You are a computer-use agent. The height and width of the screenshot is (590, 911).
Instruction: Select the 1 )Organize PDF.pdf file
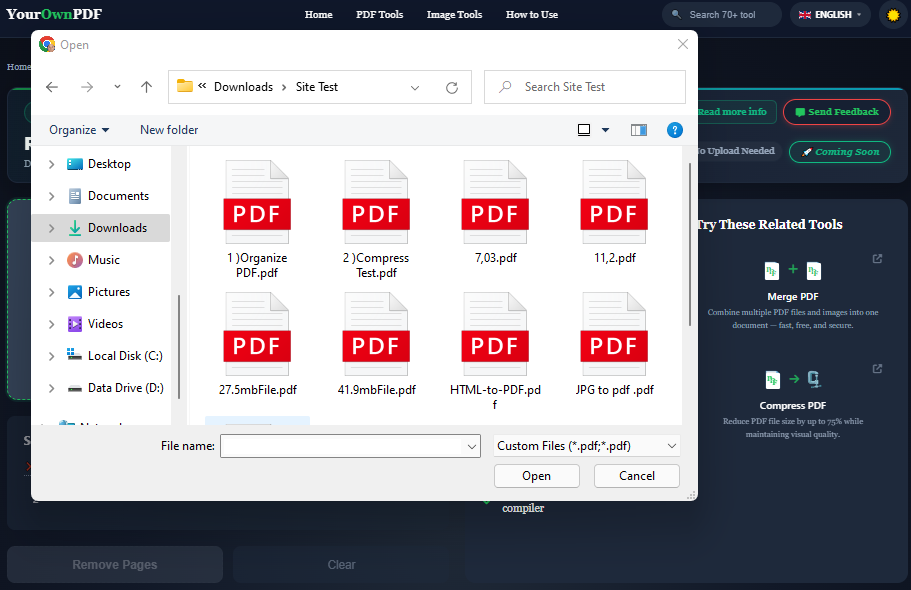(257, 219)
